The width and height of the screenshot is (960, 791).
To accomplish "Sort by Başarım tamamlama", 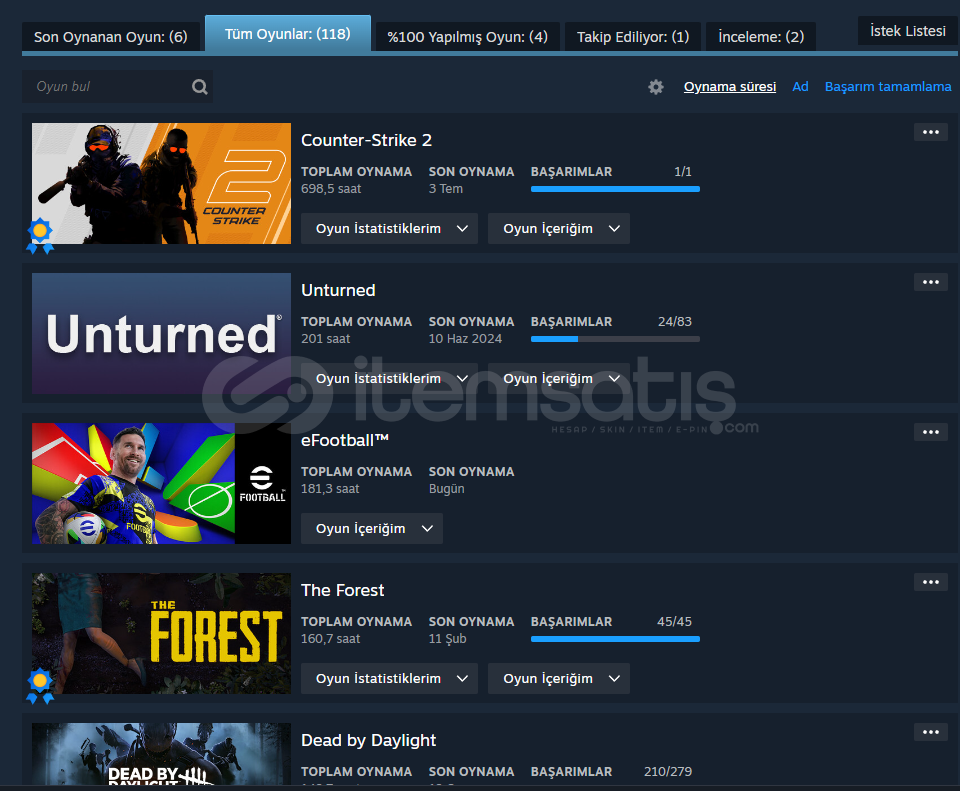I will pyautogui.click(x=888, y=87).
